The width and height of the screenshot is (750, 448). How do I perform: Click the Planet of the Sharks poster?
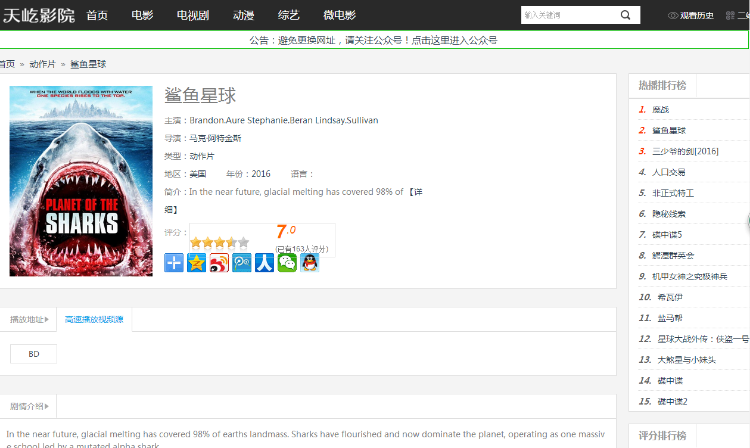point(81,181)
